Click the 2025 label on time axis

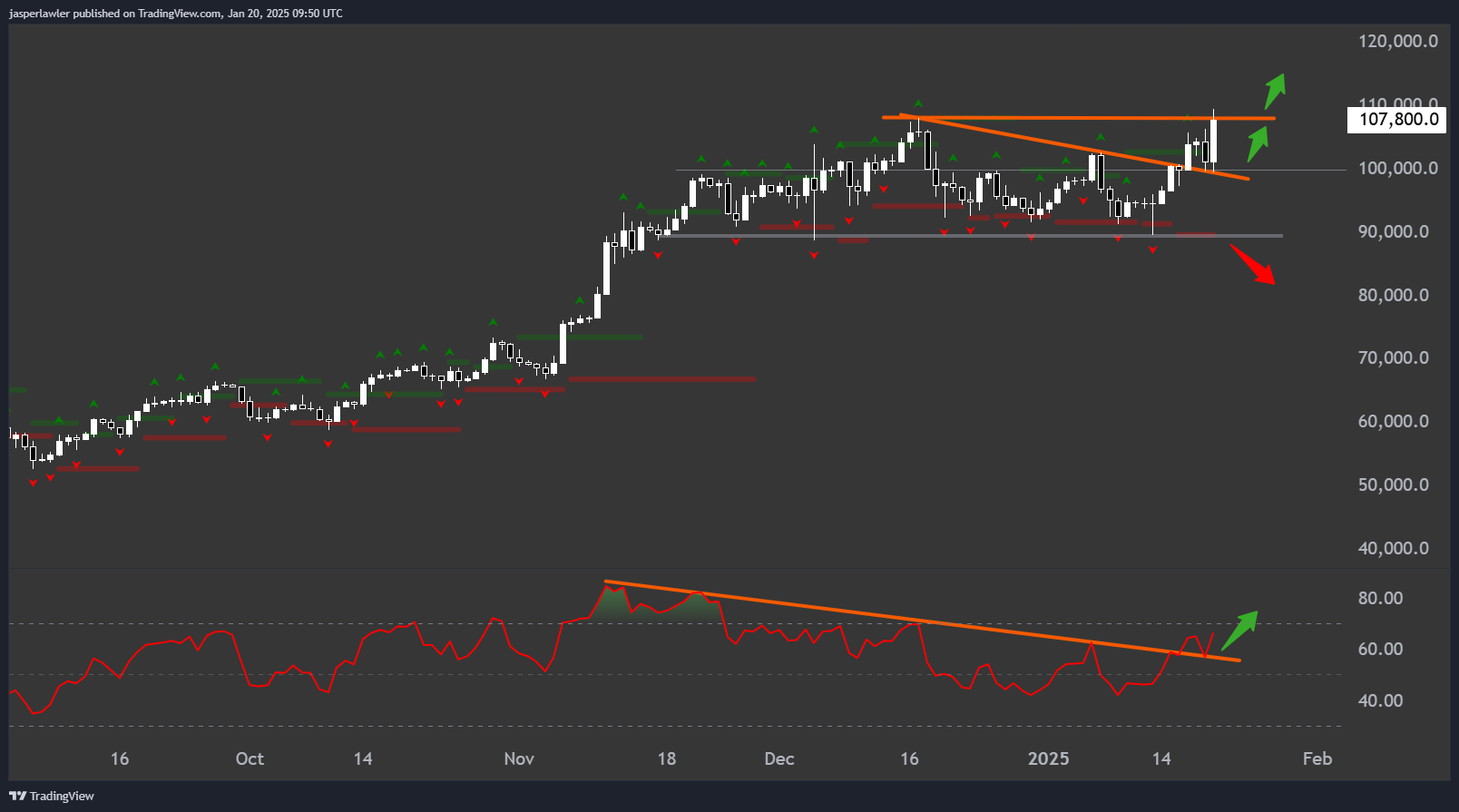(x=1049, y=758)
